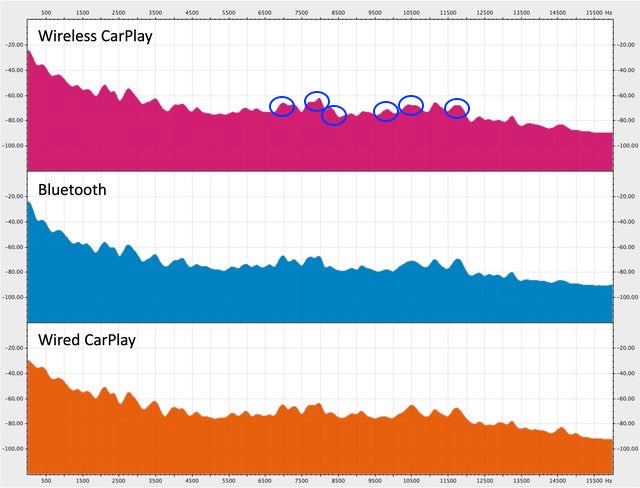
Task: Click the orange Wired CarPlay spectrum fill
Action: 200,445
